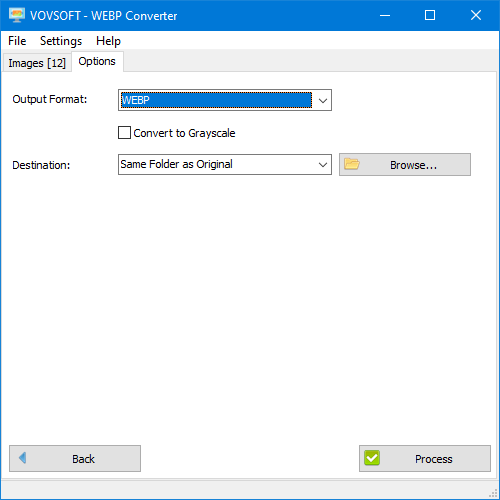Switch to the Images [12] tab
Viewport: 500px width, 500px height.
37,63
